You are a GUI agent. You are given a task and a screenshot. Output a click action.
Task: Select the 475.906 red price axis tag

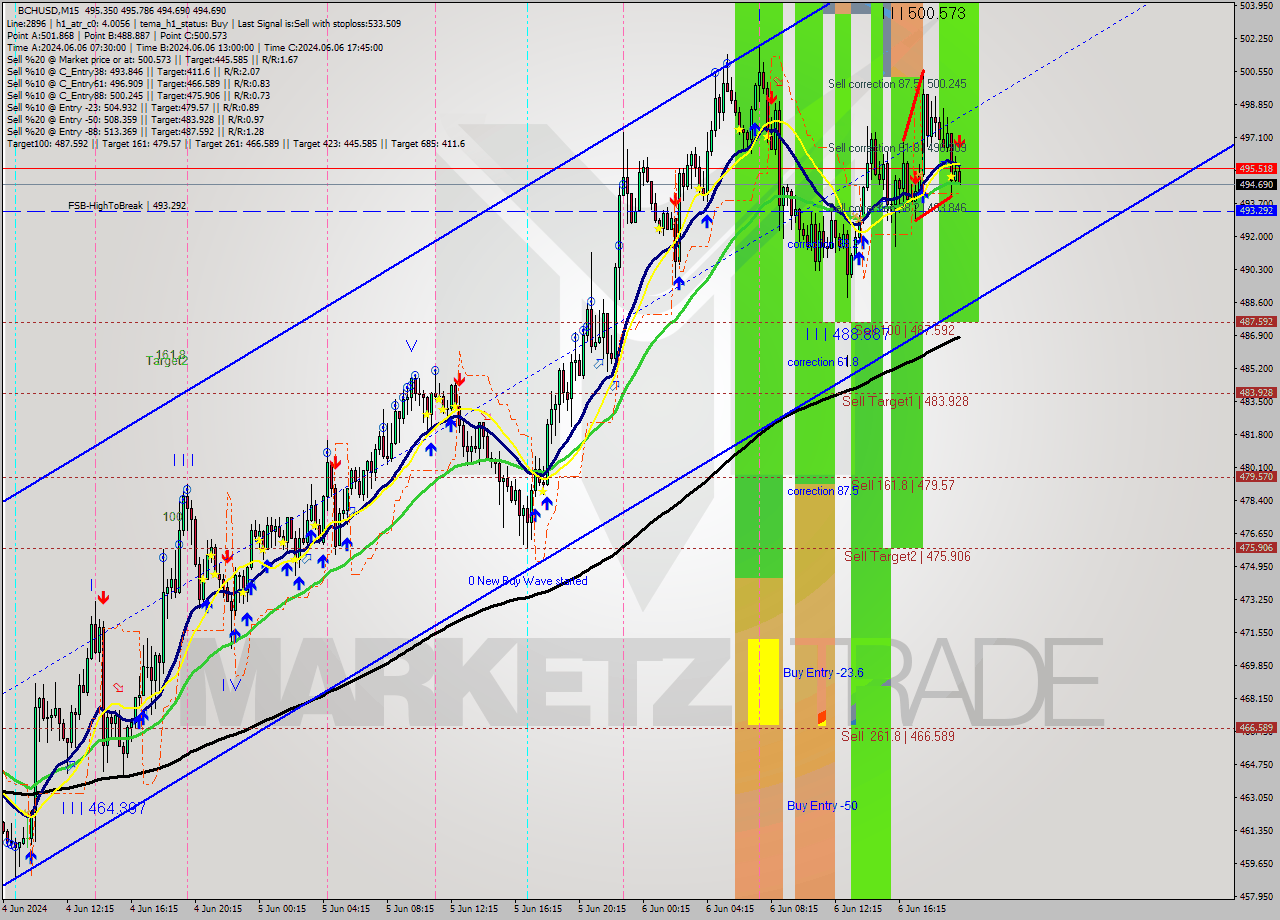[x=1256, y=548]
